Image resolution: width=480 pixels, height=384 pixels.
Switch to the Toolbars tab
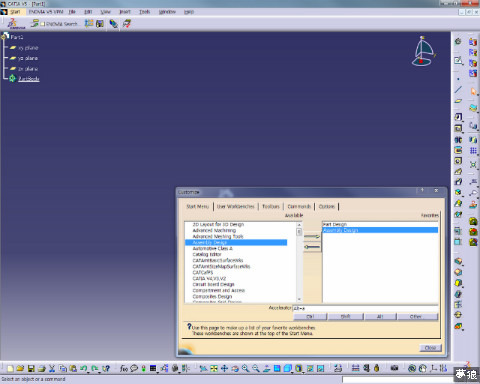click(271, 206)
